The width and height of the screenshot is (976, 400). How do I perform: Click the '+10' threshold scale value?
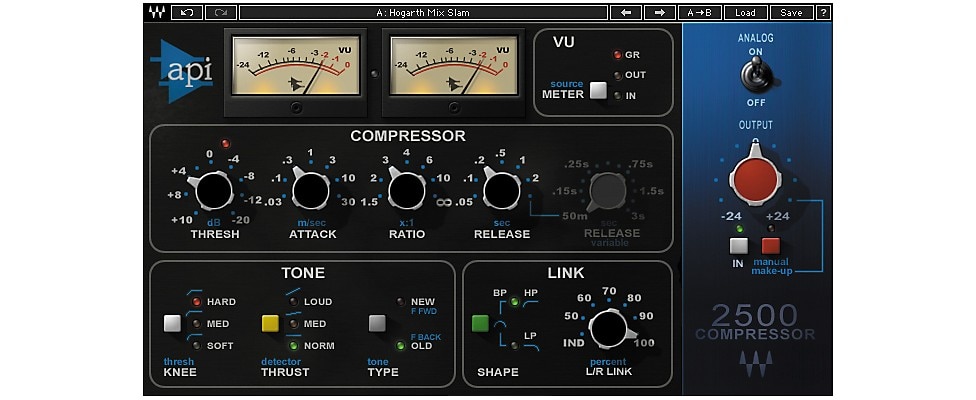(x=182, y=220)
